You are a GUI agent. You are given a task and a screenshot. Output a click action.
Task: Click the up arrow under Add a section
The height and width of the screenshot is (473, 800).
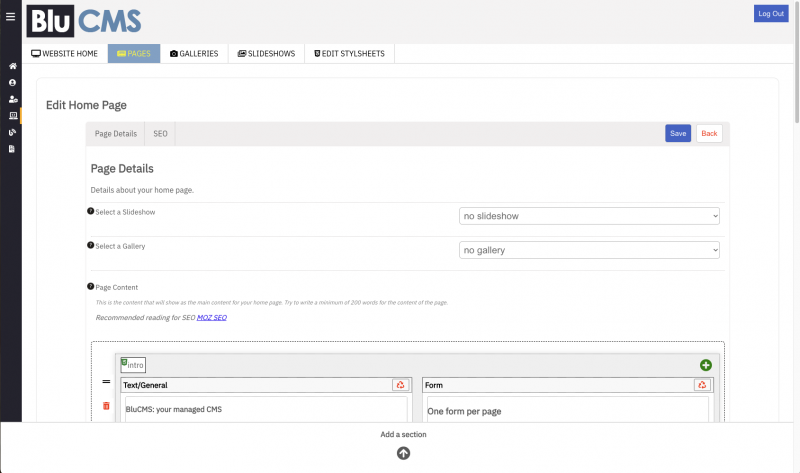pos(403,452)
